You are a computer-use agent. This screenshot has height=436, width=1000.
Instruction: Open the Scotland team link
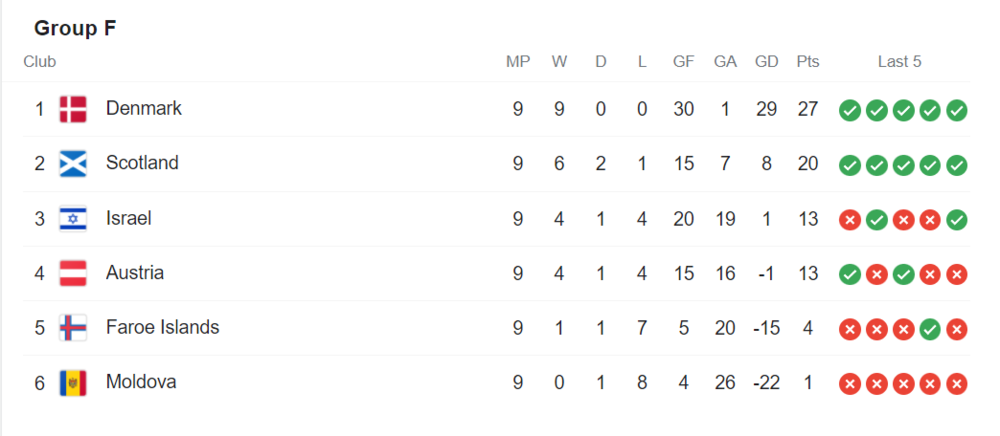(142, 163)
